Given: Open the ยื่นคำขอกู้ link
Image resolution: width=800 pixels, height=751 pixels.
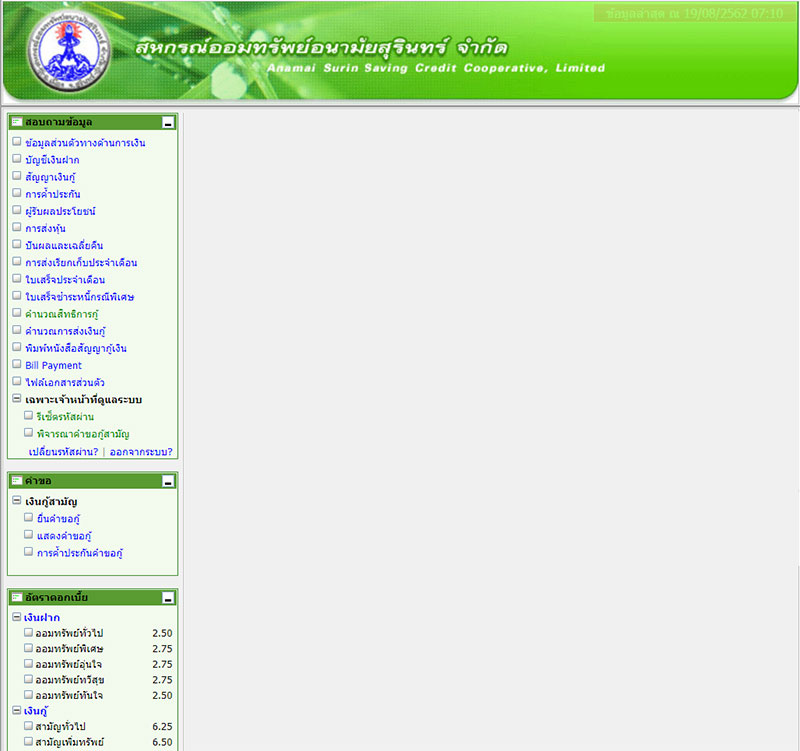Looking at the screenshot, I should click(58, 519).
